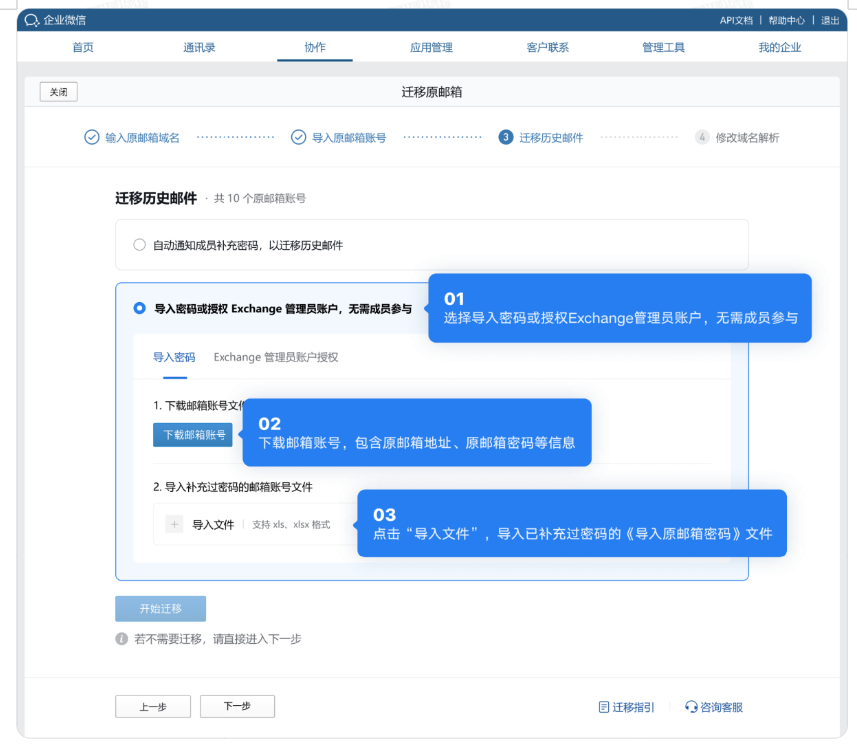Viewport: 857px width, 749px height.
Task: Click the 开始迁移 button
Action: click(159, 608)
